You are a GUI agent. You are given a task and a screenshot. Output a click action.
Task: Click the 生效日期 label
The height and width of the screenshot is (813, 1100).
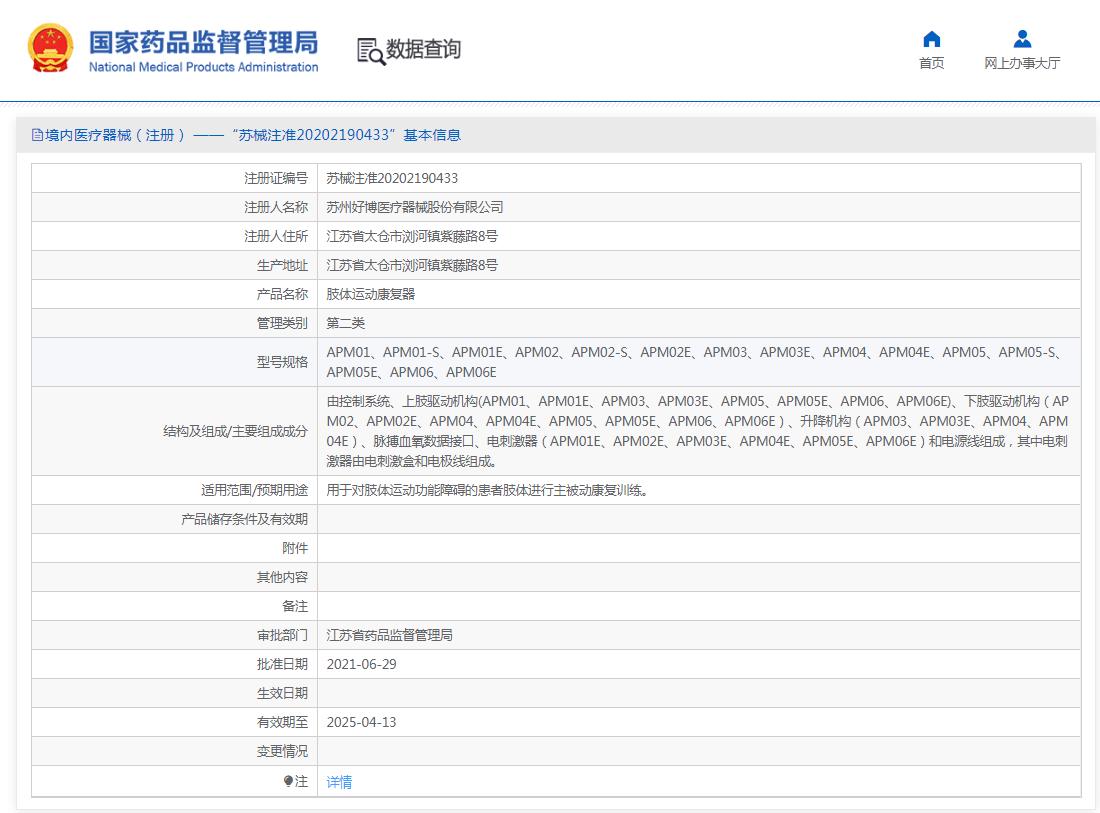click(282, 693)
